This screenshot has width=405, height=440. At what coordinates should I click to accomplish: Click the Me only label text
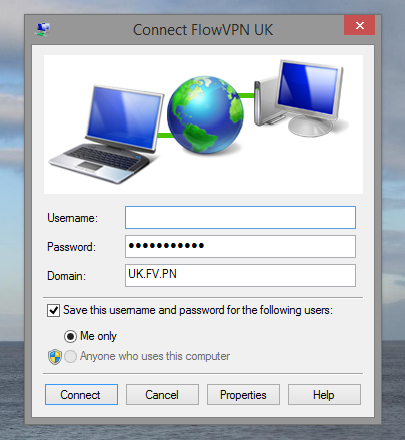(x=98, y=336)
